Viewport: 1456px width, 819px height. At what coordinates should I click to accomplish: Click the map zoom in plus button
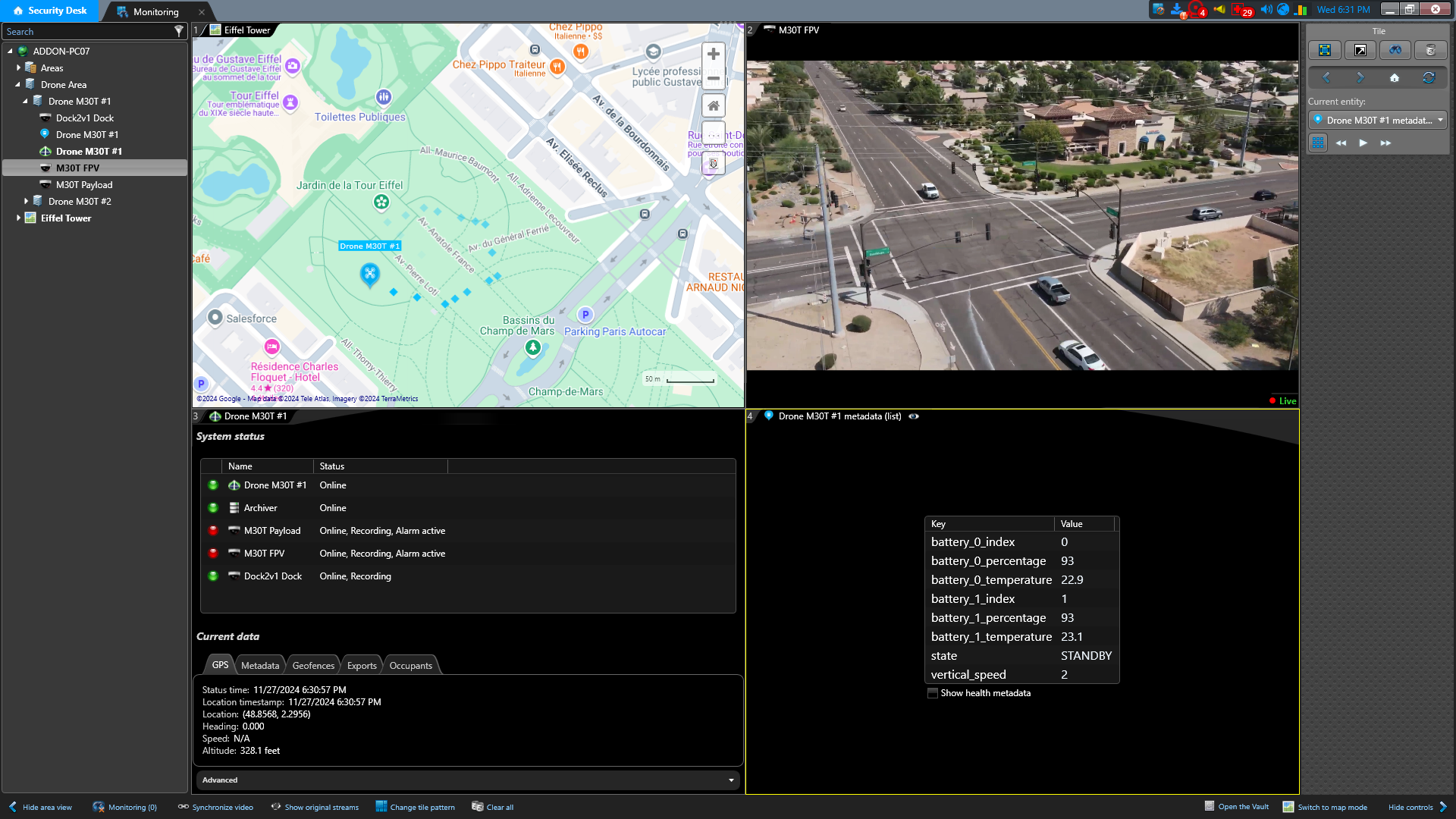click(713, 55)
